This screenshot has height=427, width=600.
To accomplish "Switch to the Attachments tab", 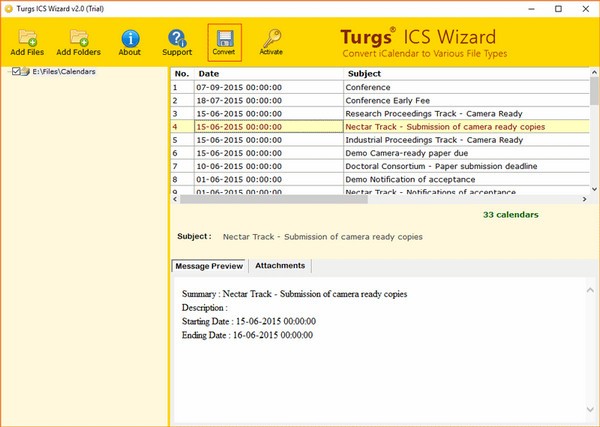I will point(280,266).
